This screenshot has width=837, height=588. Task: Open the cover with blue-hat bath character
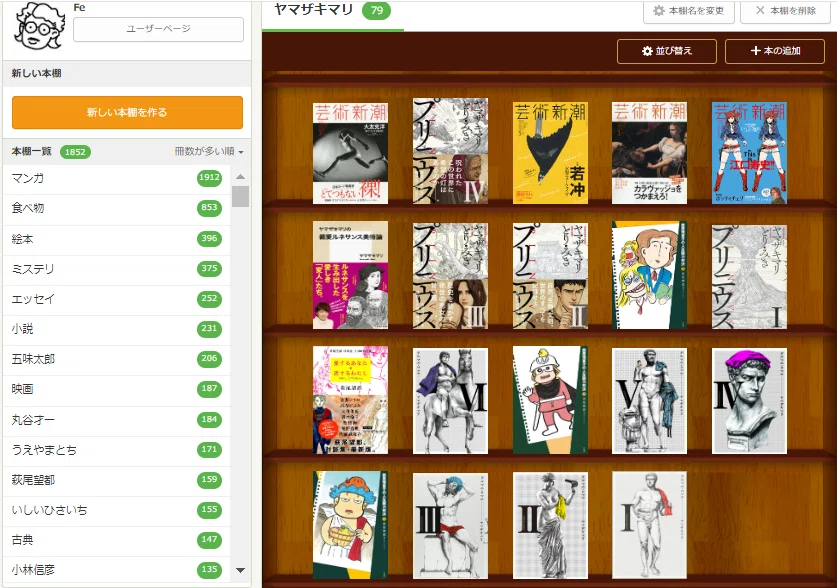point(350,525)
